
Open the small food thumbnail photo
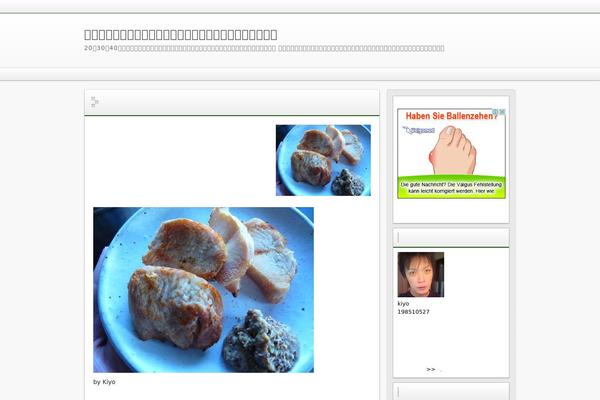[323, 160]
